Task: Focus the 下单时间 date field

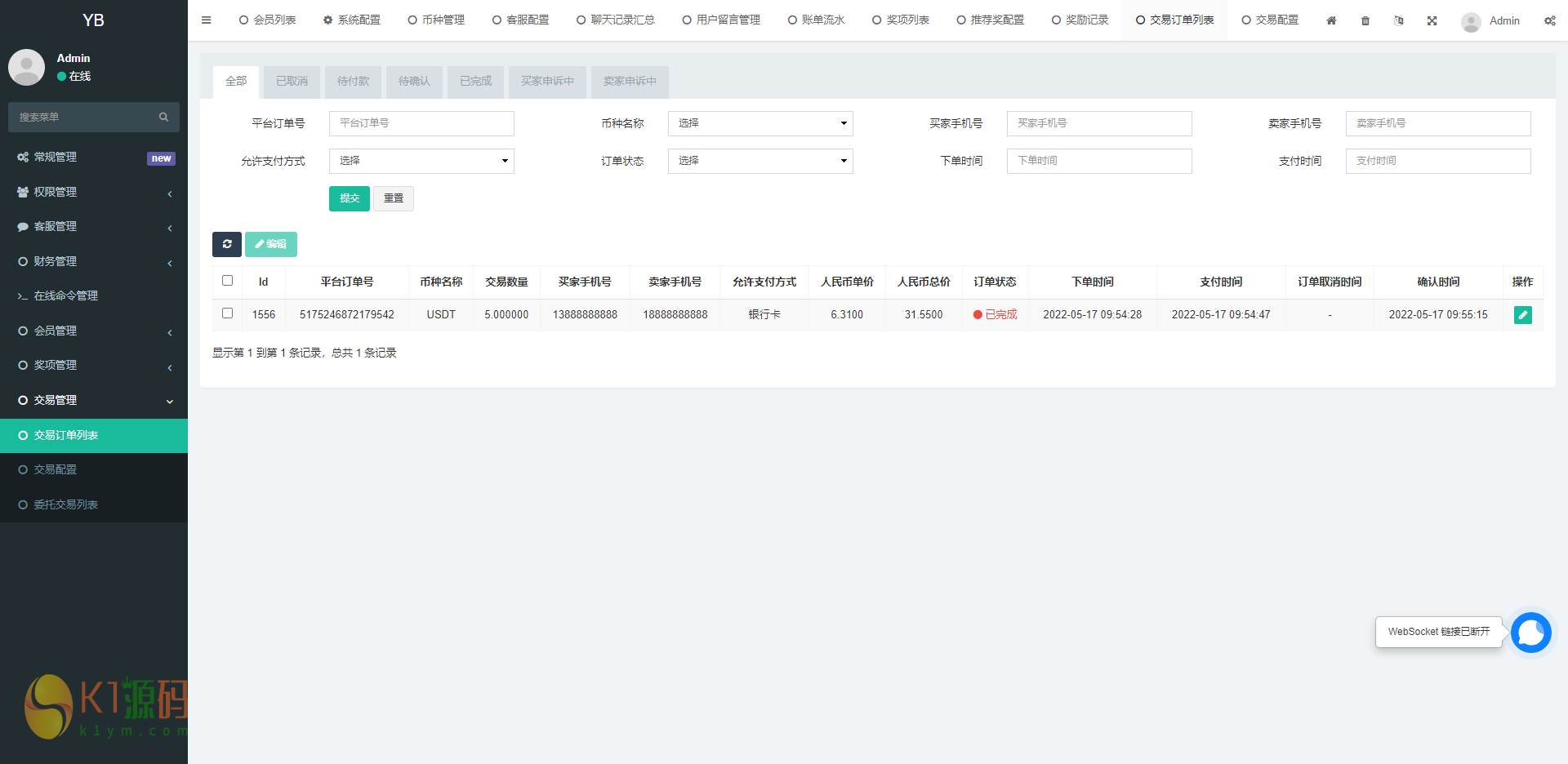Action: click(1099, 161)
